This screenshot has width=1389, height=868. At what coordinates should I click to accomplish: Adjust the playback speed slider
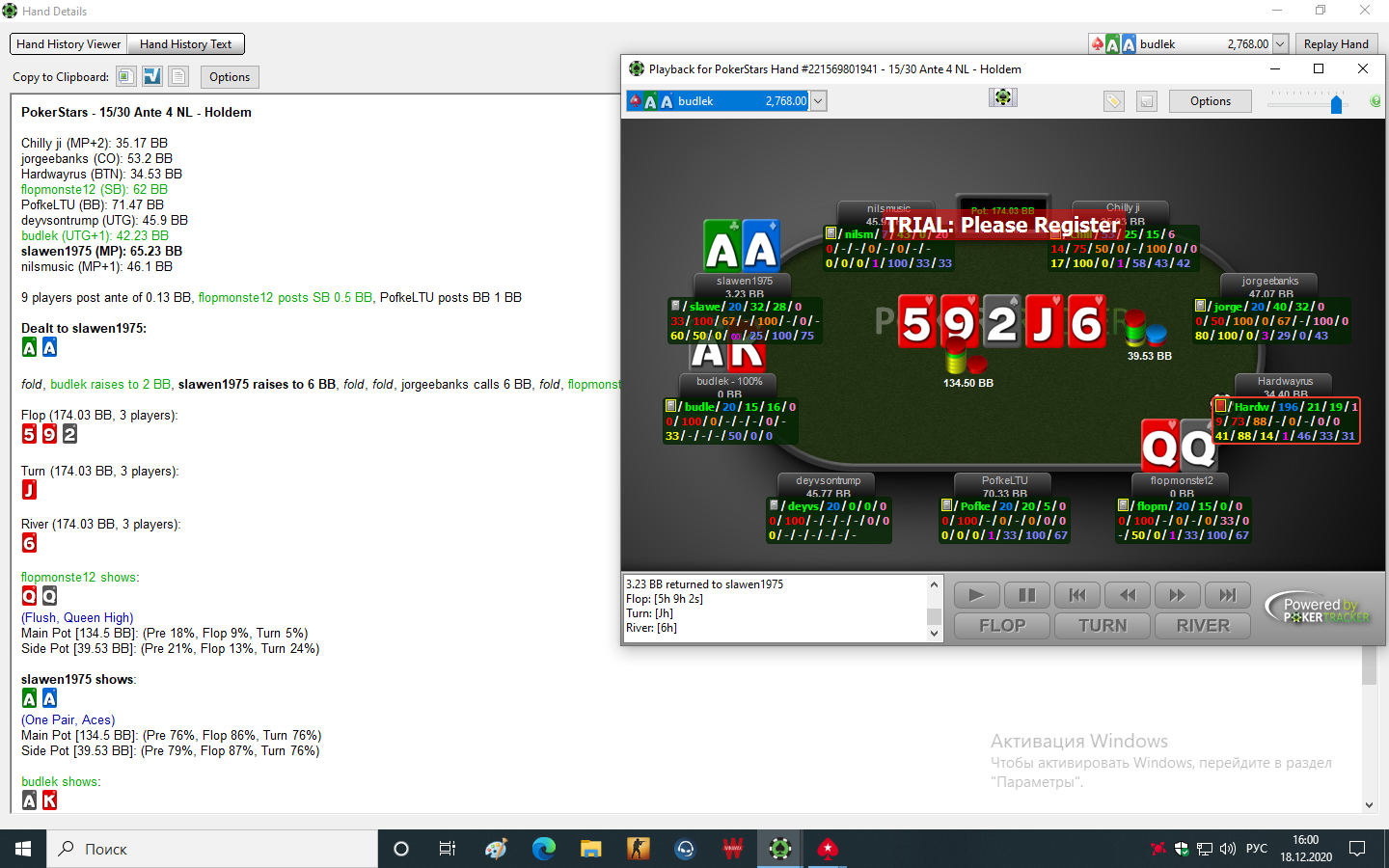(x=1336, y=102)
